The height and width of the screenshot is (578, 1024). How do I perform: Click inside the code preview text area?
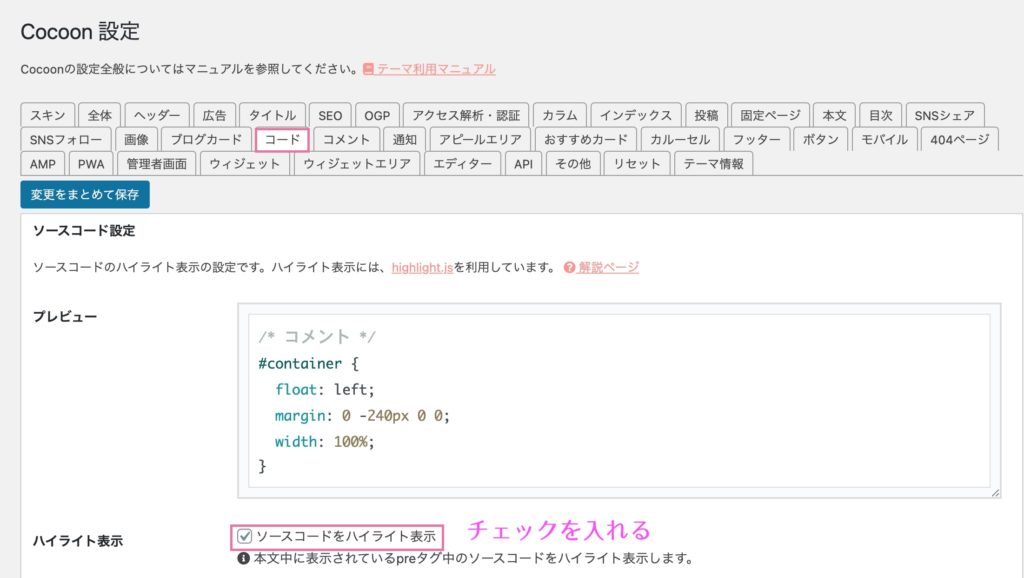pos(619,401)
